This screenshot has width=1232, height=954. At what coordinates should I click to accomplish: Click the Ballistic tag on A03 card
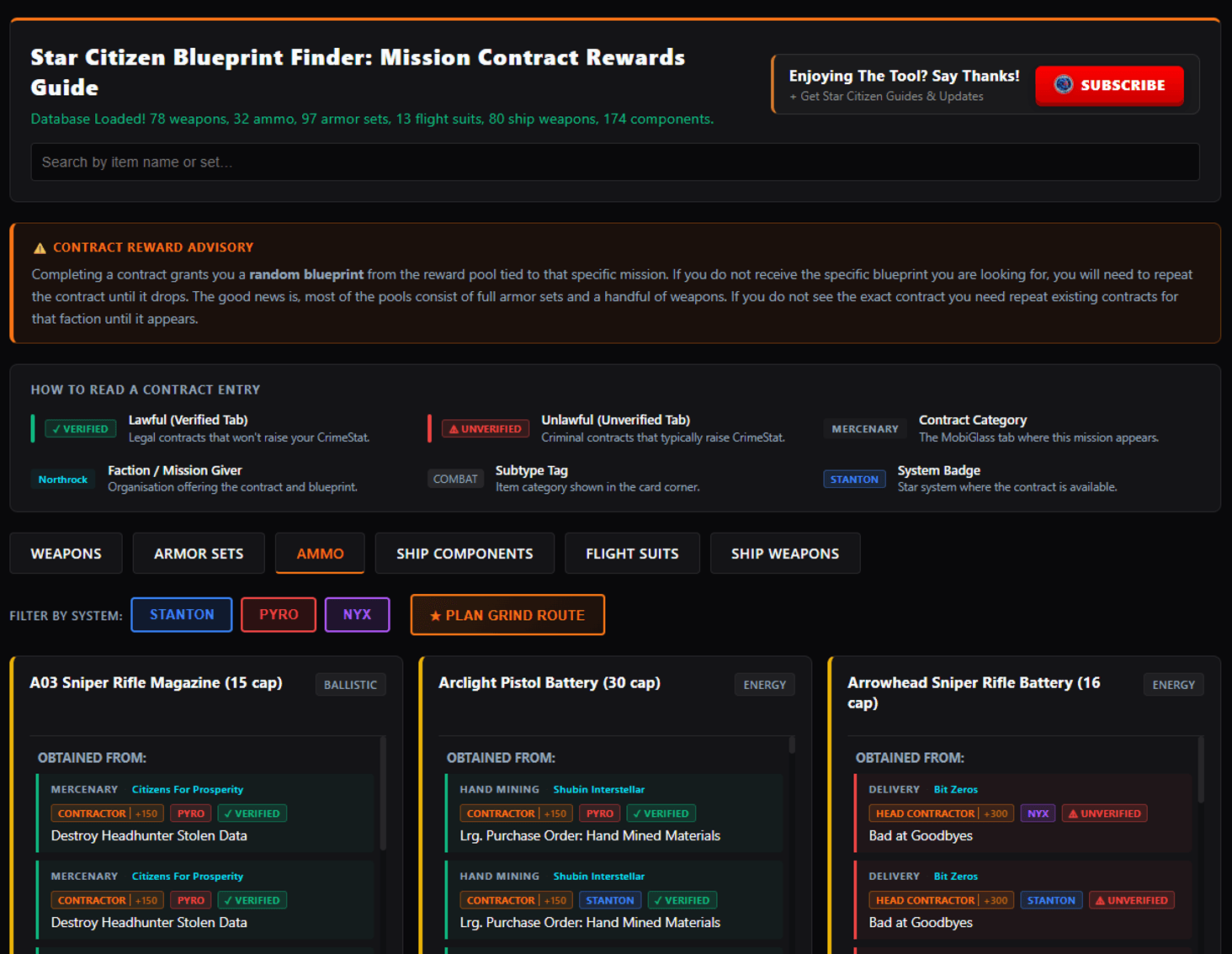point(350,685)
